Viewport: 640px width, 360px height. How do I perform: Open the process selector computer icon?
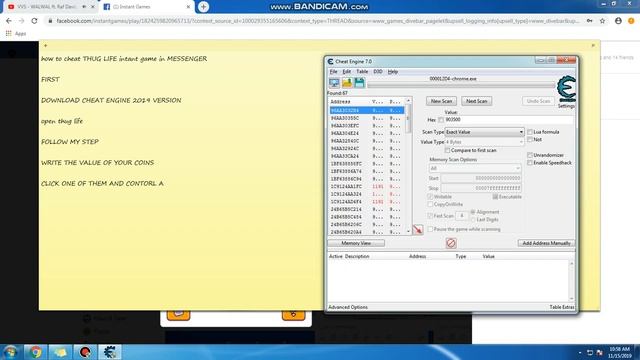pos(334,83)
